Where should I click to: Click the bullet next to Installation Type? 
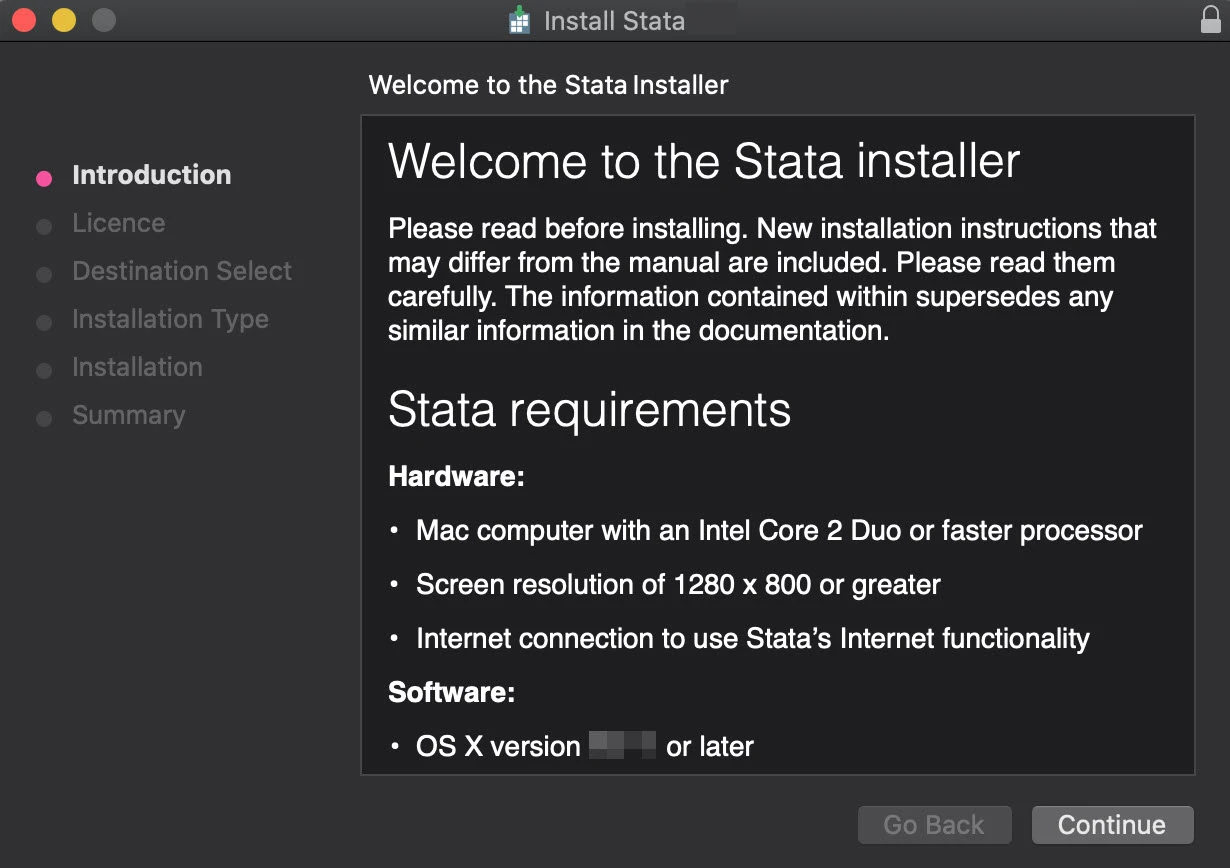click(x=44, y=323)
